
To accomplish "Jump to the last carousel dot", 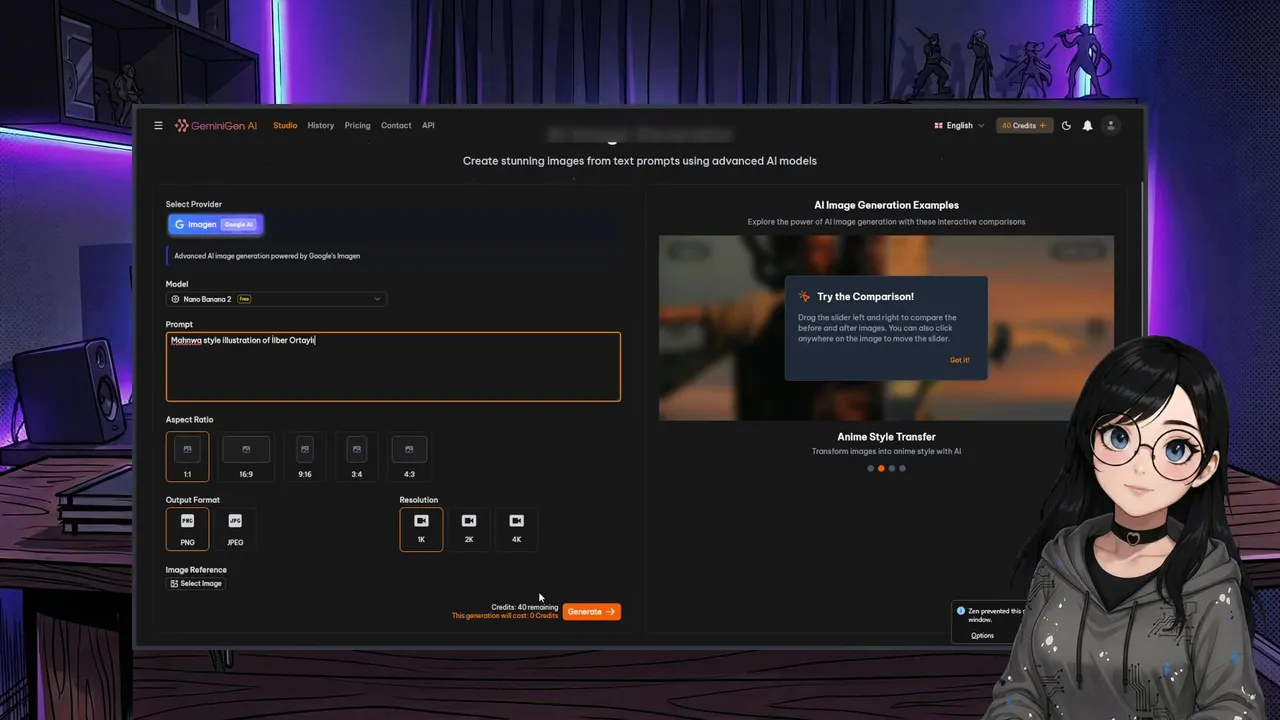I will pos(902,468).
